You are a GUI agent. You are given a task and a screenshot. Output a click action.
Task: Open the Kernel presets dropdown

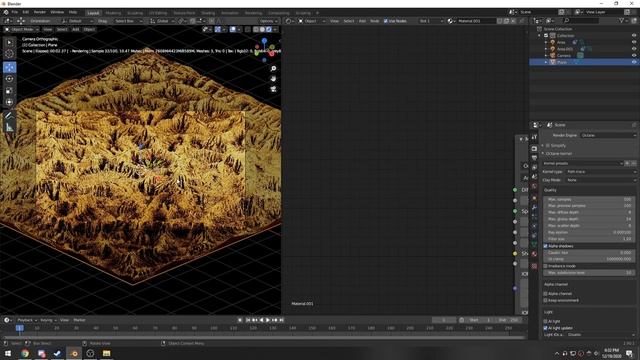click(583, 163)
